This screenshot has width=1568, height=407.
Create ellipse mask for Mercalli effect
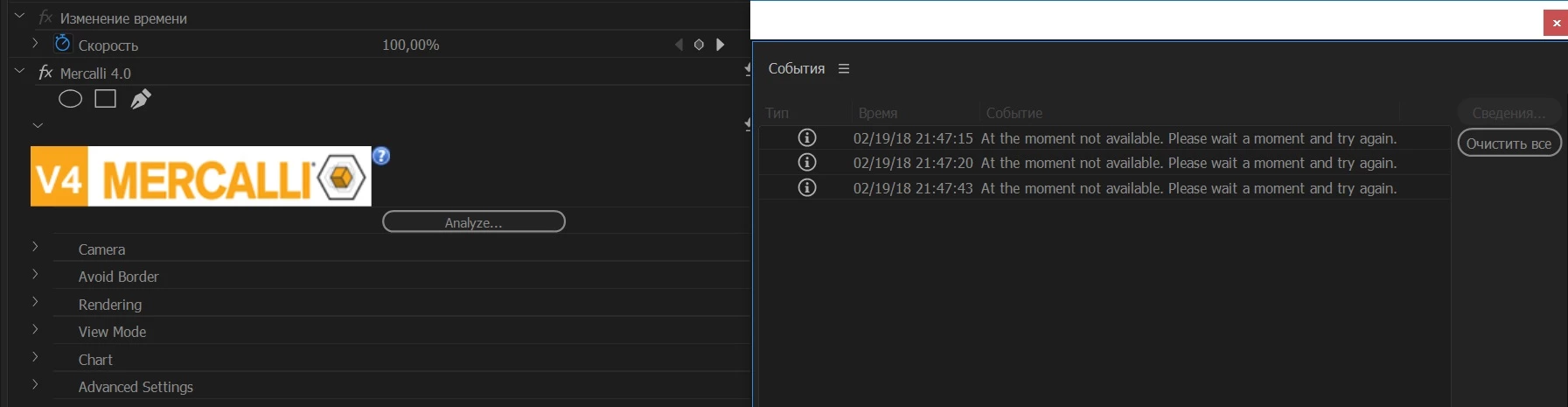click(70, 99)
